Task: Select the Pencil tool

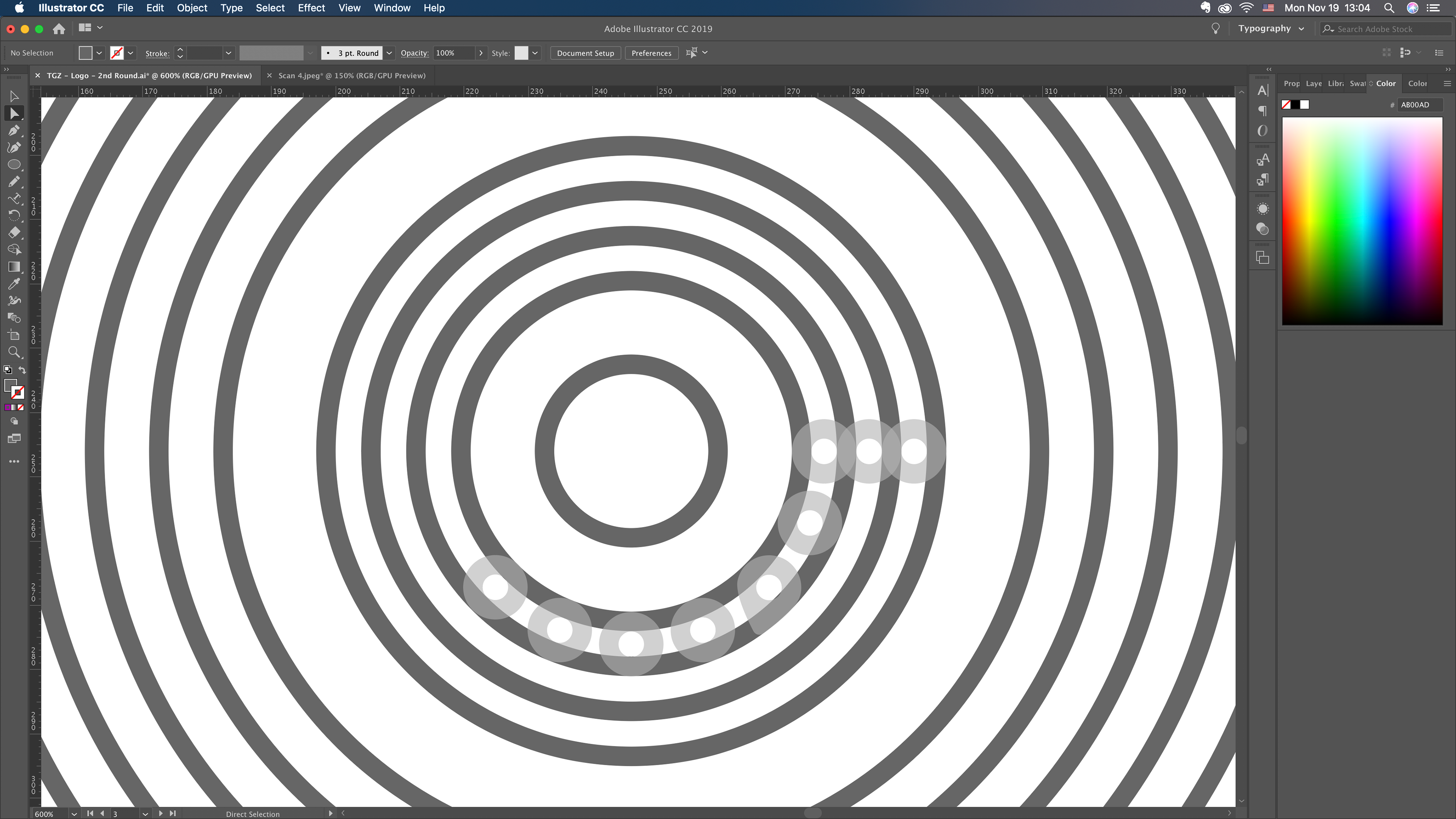Action: click(14, 182)
